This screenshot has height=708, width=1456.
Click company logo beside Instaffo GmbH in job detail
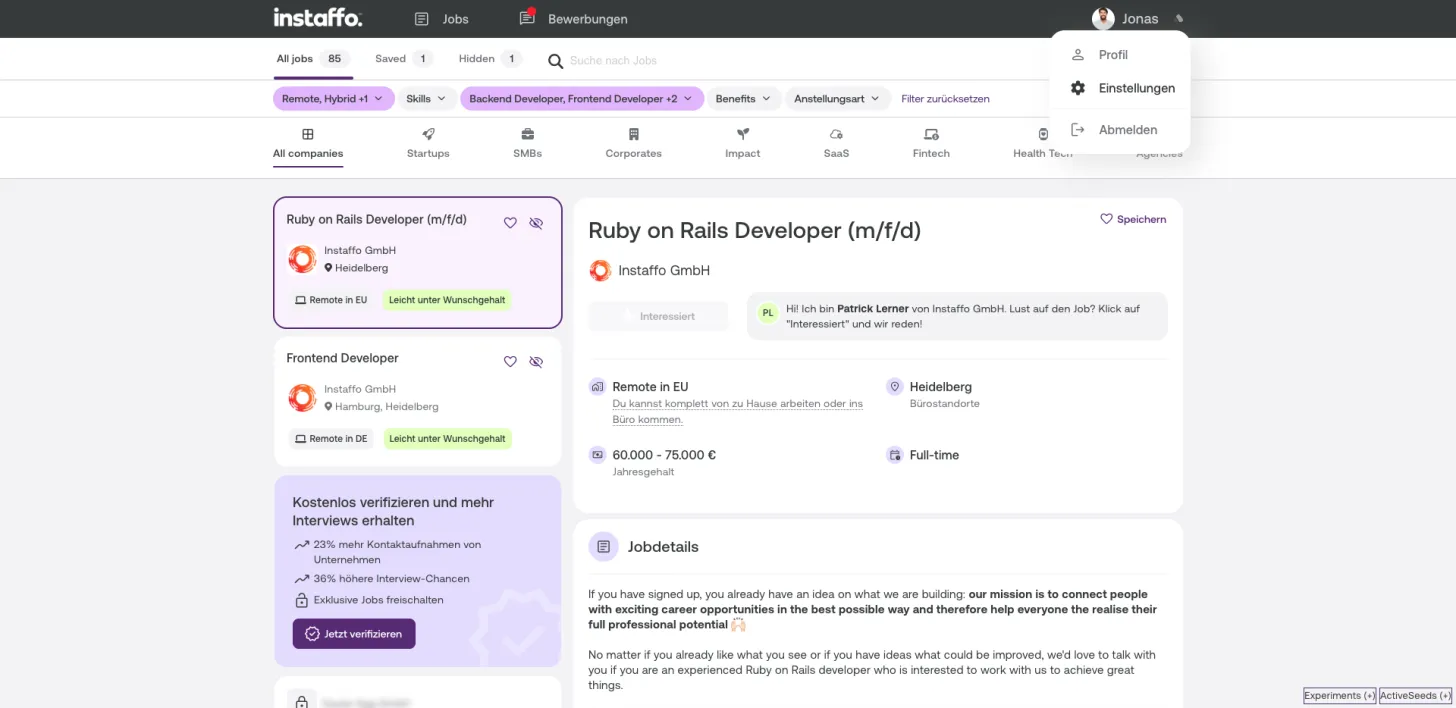(600, 270)
